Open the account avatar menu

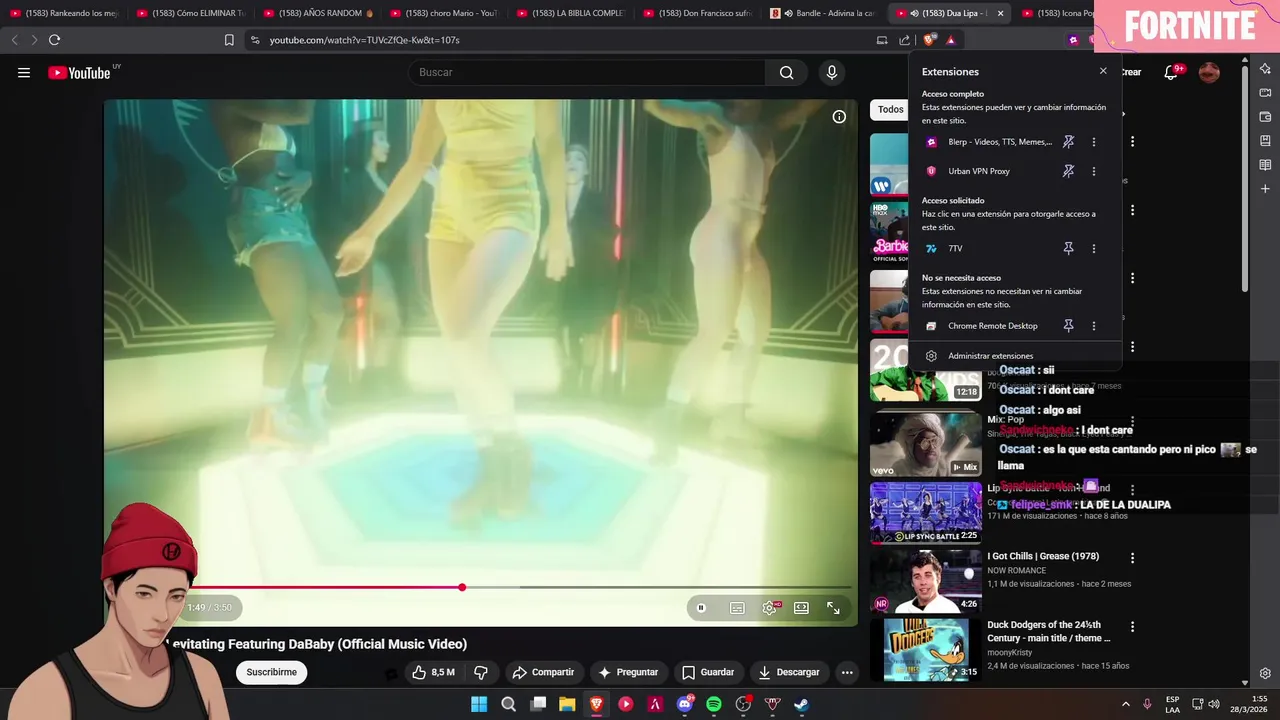point(1209,72)
